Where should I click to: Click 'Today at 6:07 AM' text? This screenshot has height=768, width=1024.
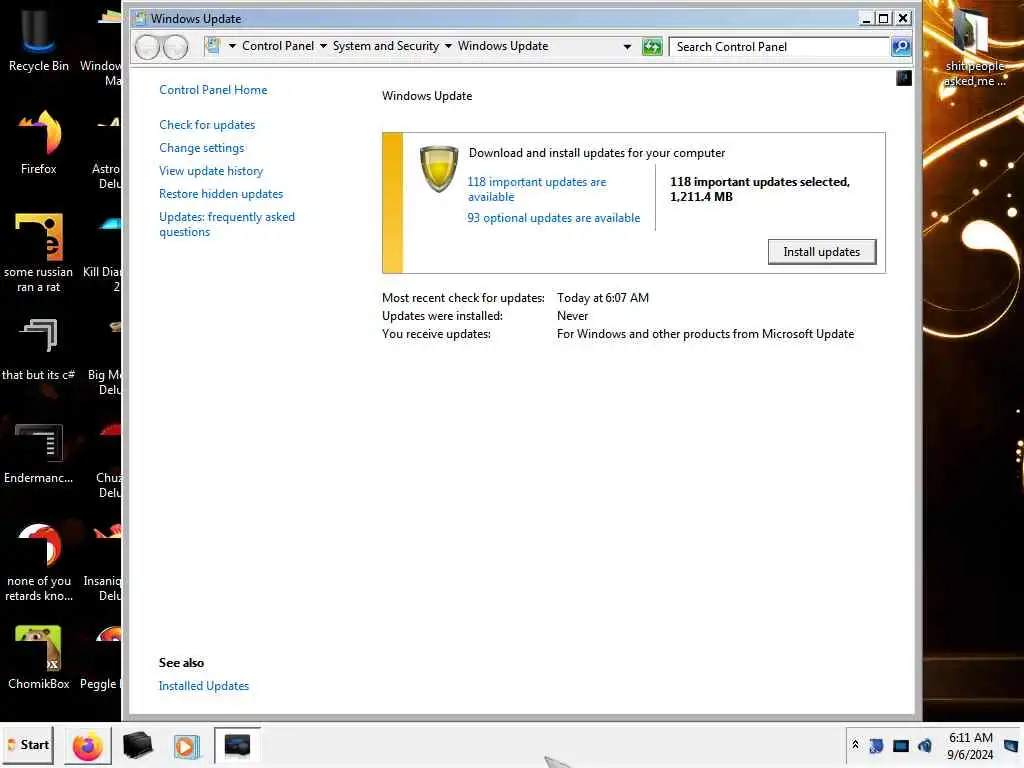click(x=603, y=298)
